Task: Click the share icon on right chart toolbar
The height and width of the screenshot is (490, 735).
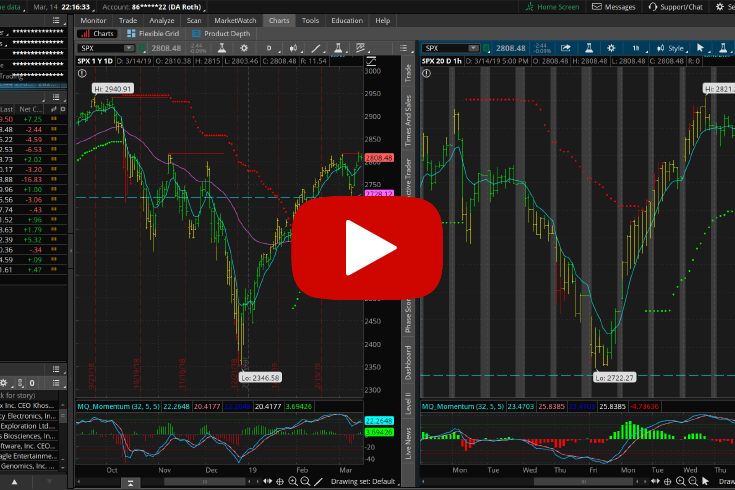Action: pyautogui.click(x=566, y=48)
